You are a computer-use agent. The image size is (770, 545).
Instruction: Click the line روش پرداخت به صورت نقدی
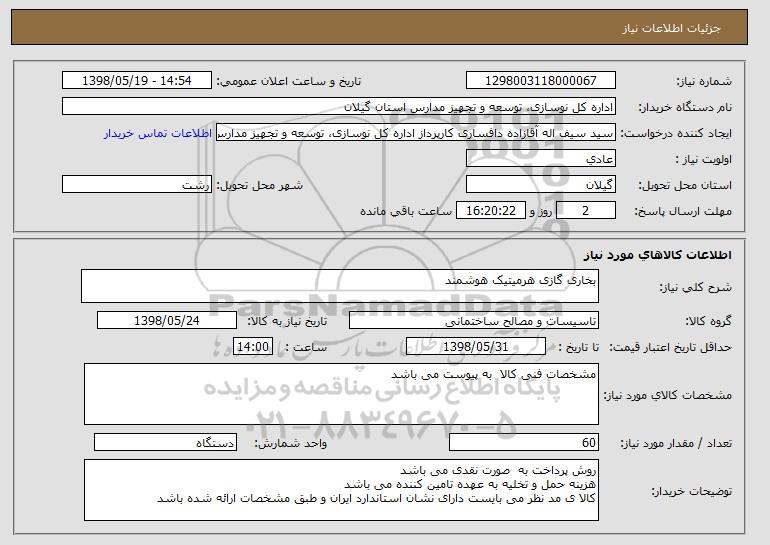pos(498,470)
